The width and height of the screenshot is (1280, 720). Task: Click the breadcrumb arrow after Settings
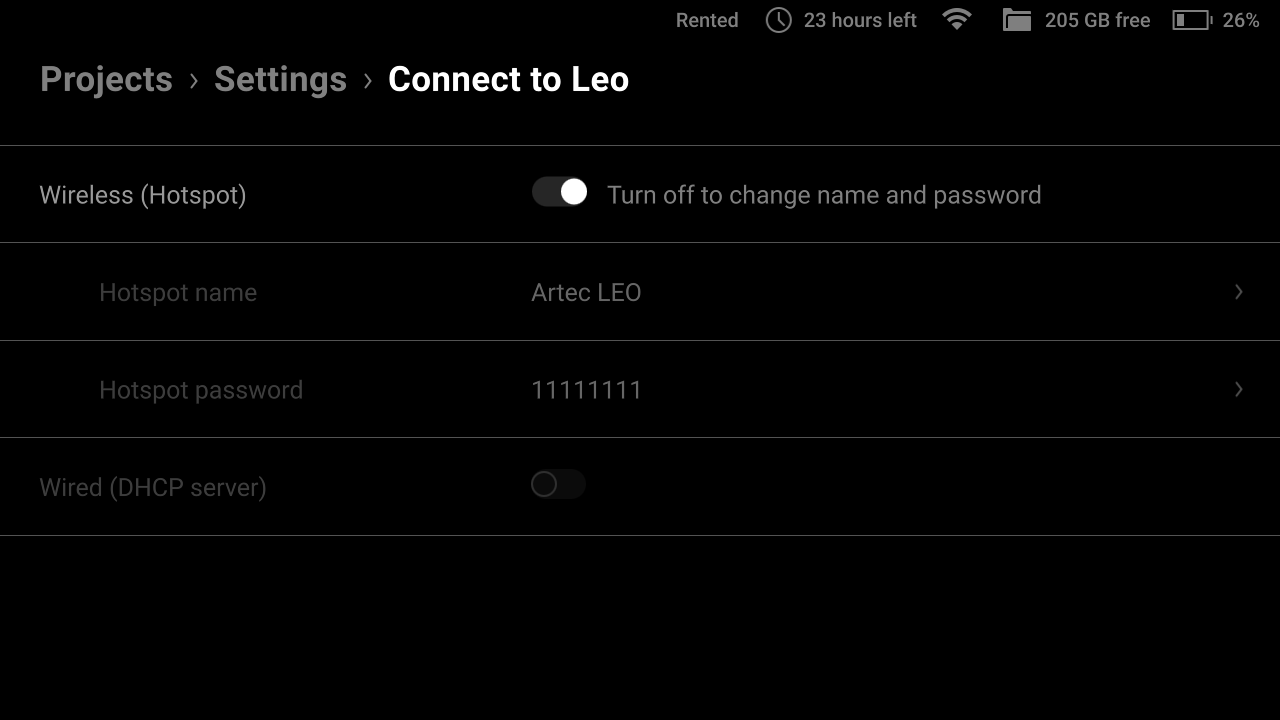368,80
